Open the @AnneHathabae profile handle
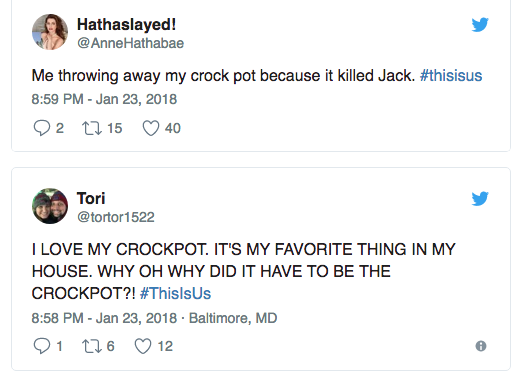 coord(130,43)
